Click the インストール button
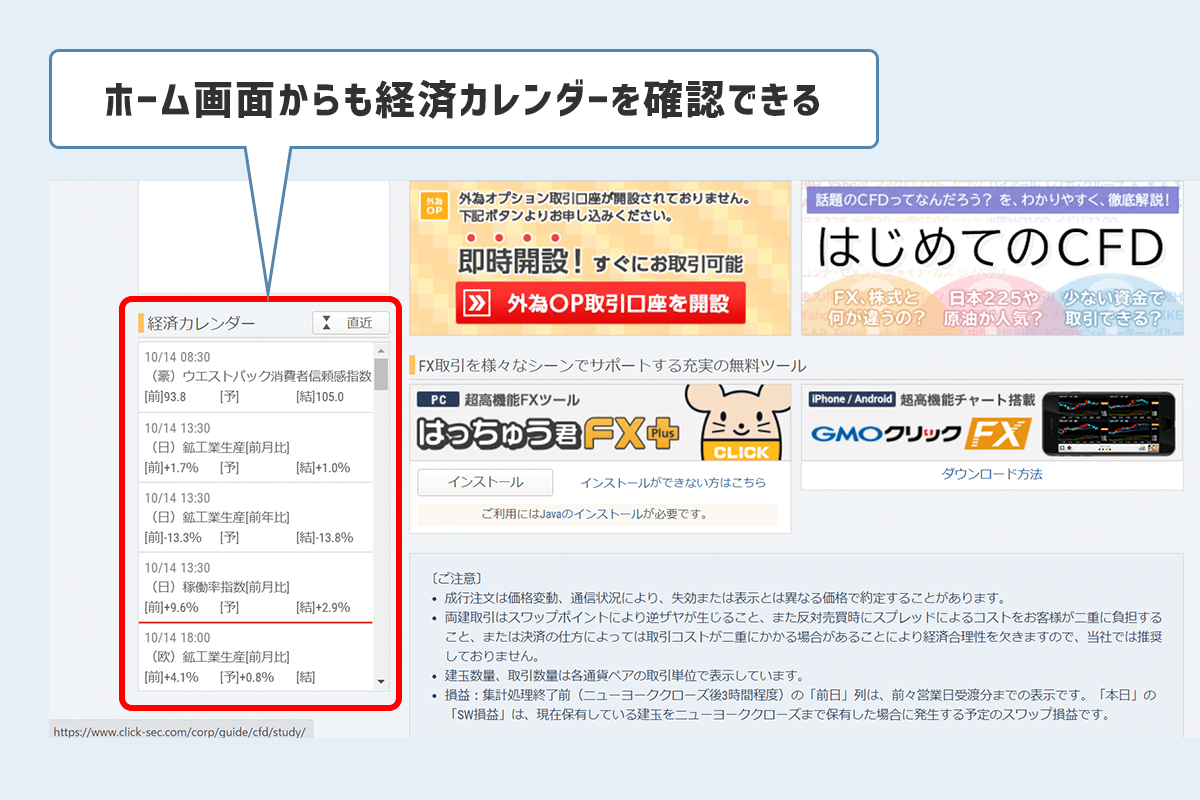1200x800 pixels. tap(485, 482)
